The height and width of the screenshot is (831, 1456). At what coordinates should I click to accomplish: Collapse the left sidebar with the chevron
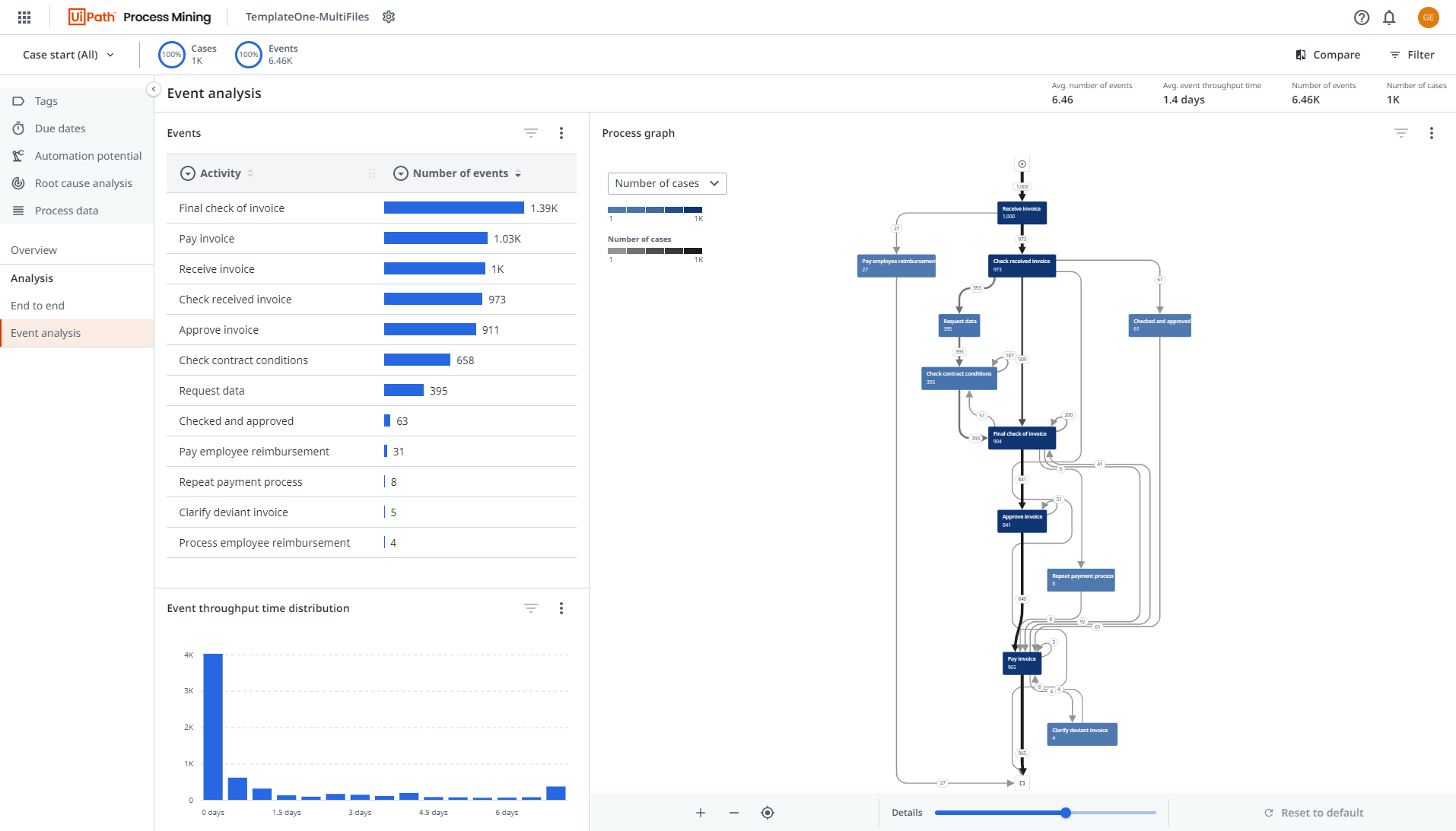coord(153,89)
